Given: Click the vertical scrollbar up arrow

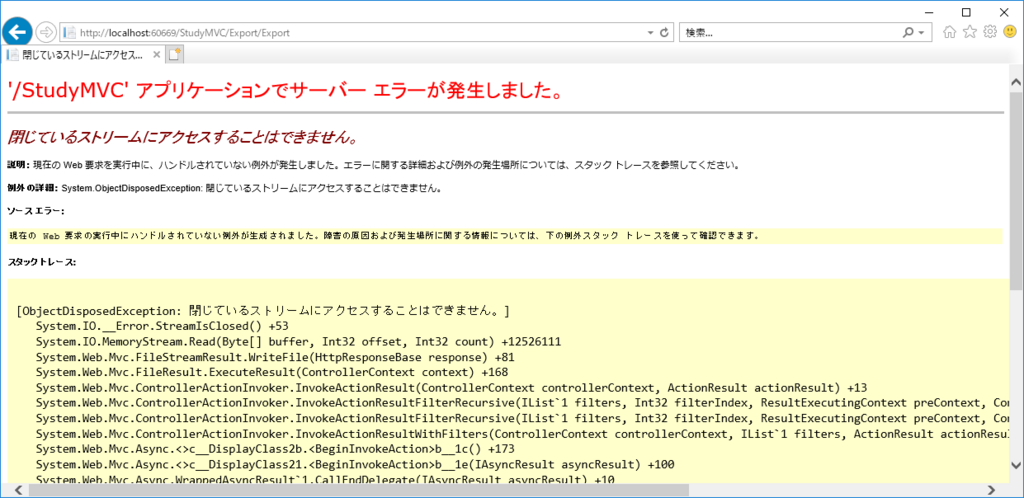Looking at the screenshot, I should (1016, 82).
